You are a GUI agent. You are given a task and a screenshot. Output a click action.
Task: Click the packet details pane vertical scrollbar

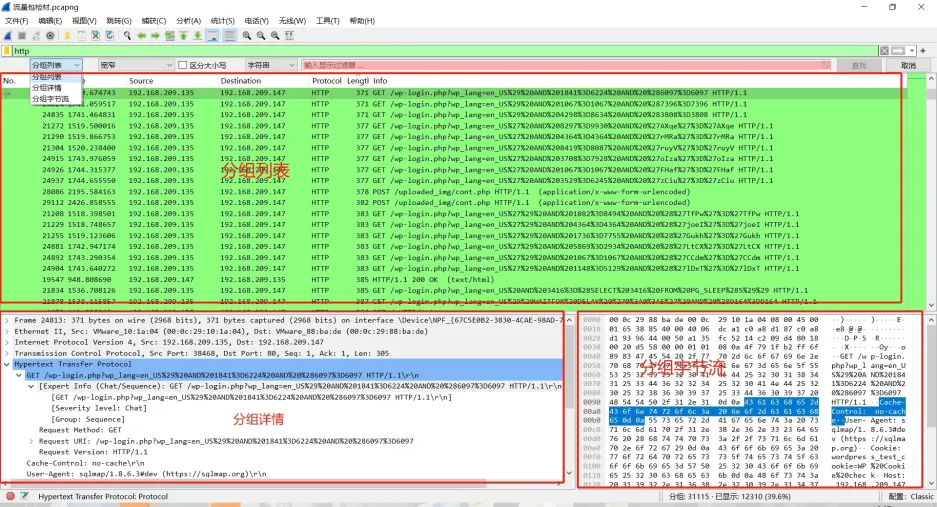coord(569,398)
